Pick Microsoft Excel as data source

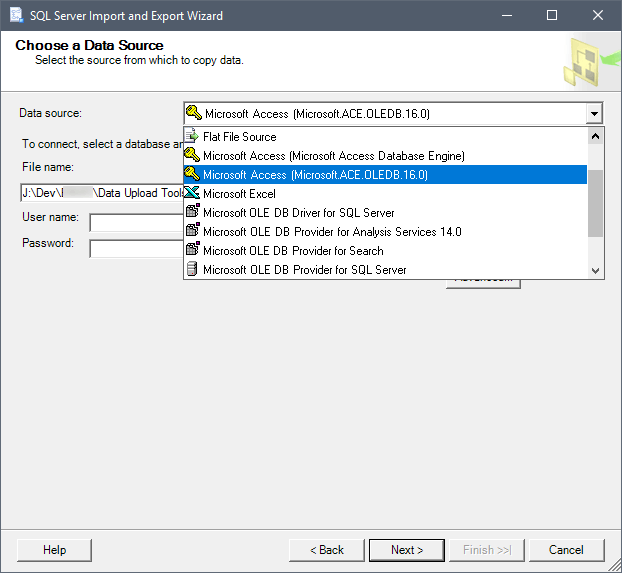pos(385,194)
